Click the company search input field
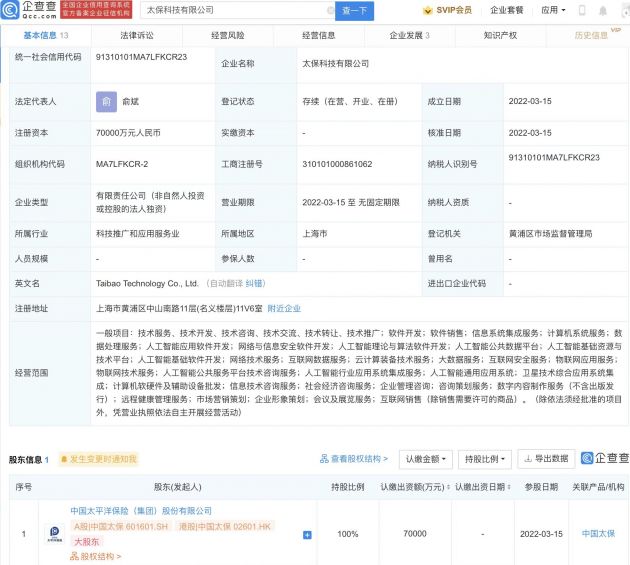 pyautogui.click(x=235, y=10)
